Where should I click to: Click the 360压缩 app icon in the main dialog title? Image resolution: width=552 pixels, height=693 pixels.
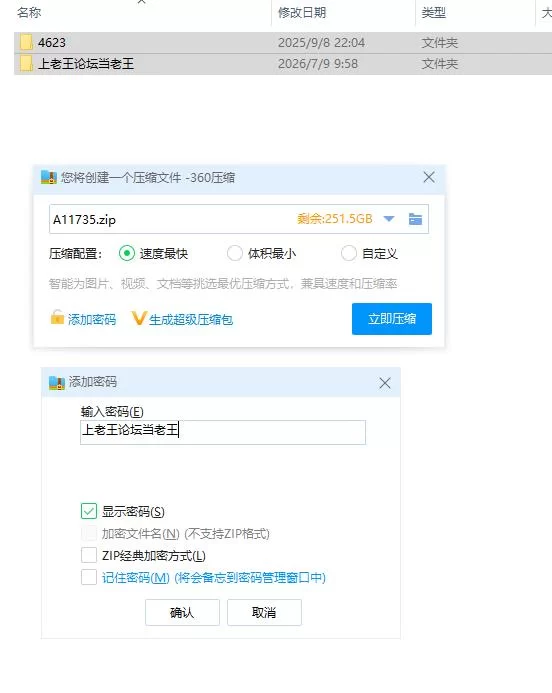(x=49, y=177)
